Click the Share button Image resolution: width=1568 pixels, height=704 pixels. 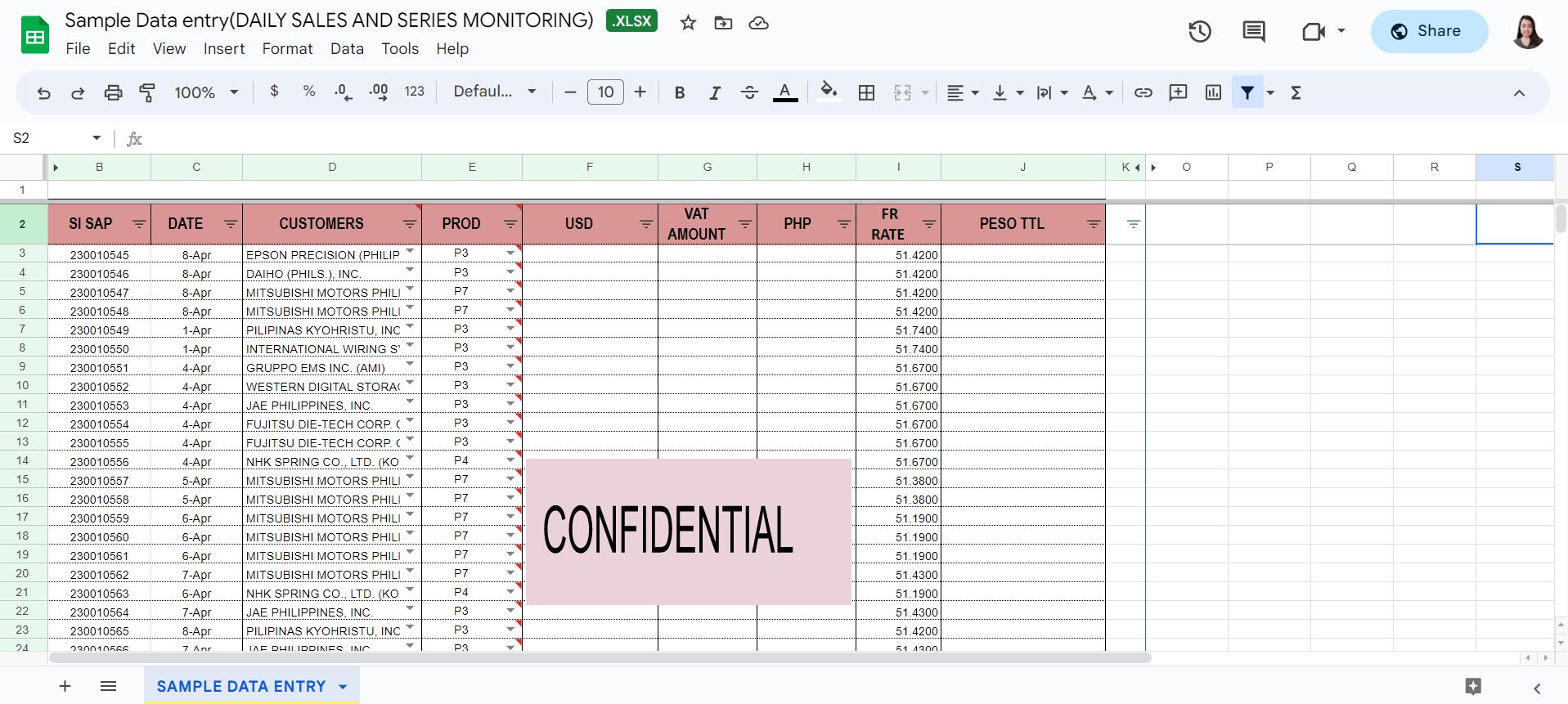[x=1429, y=32]
